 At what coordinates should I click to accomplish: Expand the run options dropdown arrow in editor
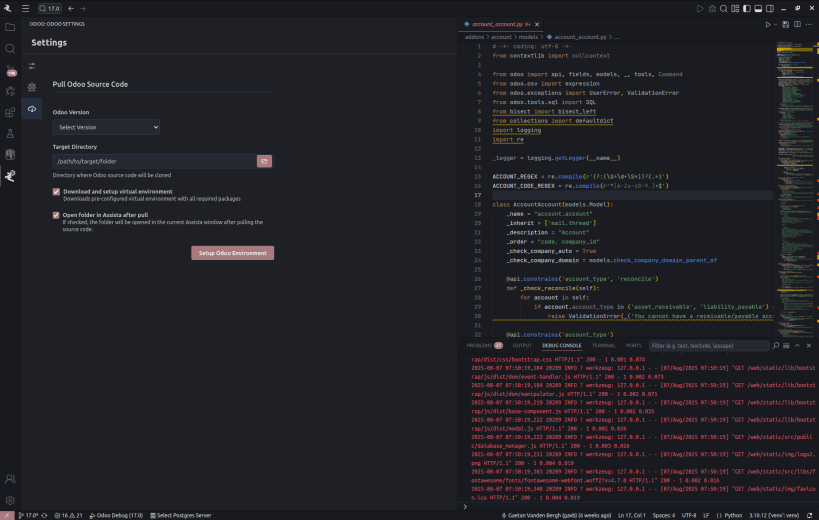tap(776, 24)
